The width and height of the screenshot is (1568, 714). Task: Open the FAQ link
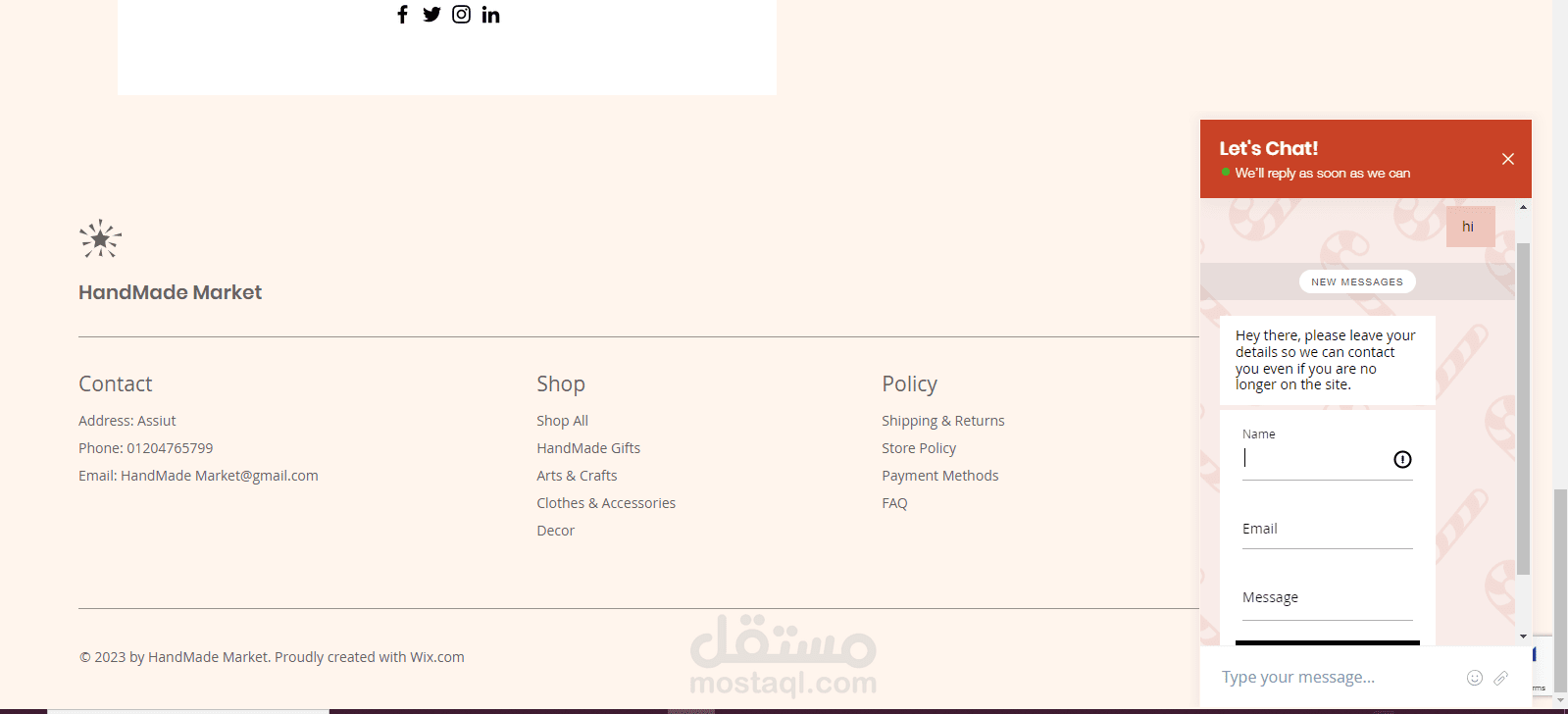[x=894, y=503]
